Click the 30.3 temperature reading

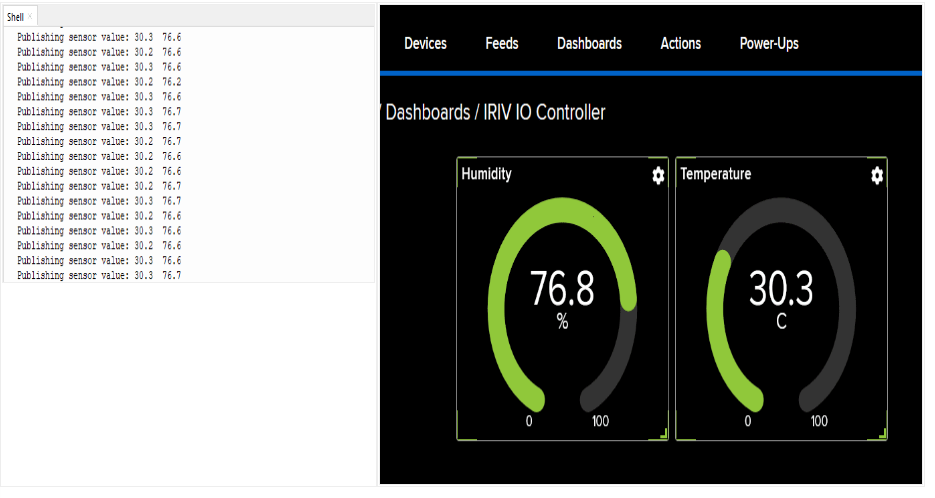pos(781,289)
